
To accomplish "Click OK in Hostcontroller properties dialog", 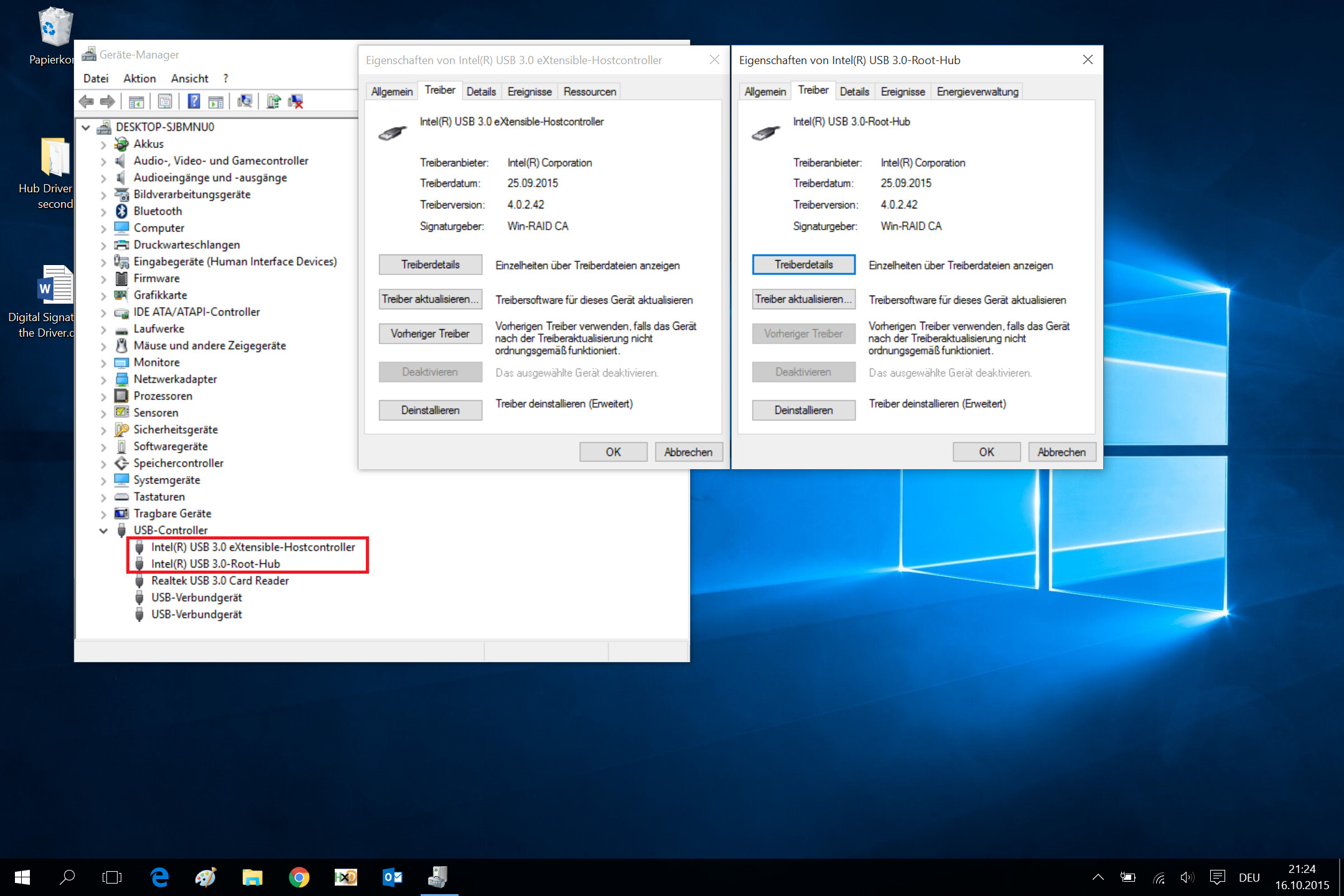I will click(x=613, y=452).
